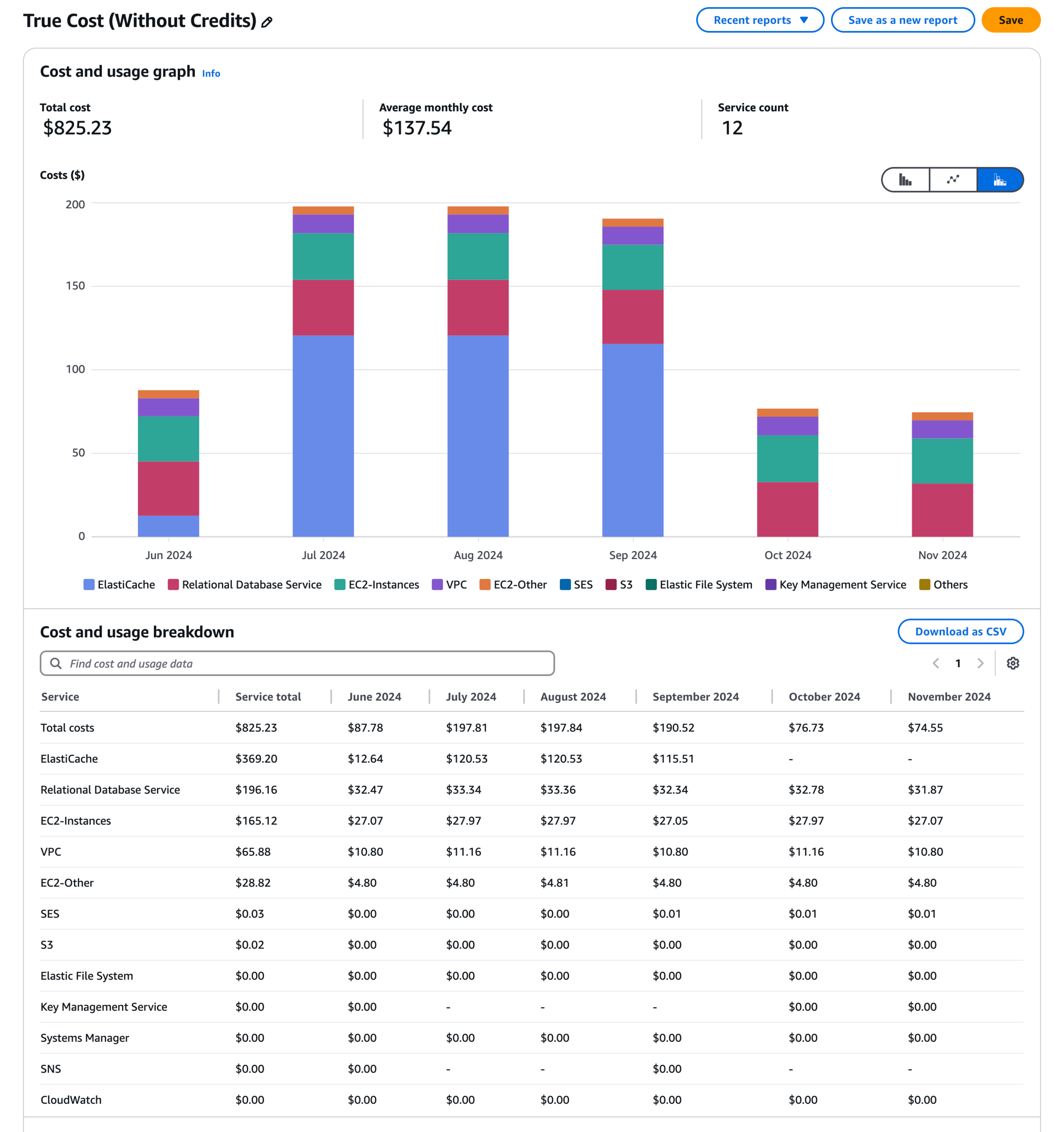Go to the previous table page

point(936,663)
